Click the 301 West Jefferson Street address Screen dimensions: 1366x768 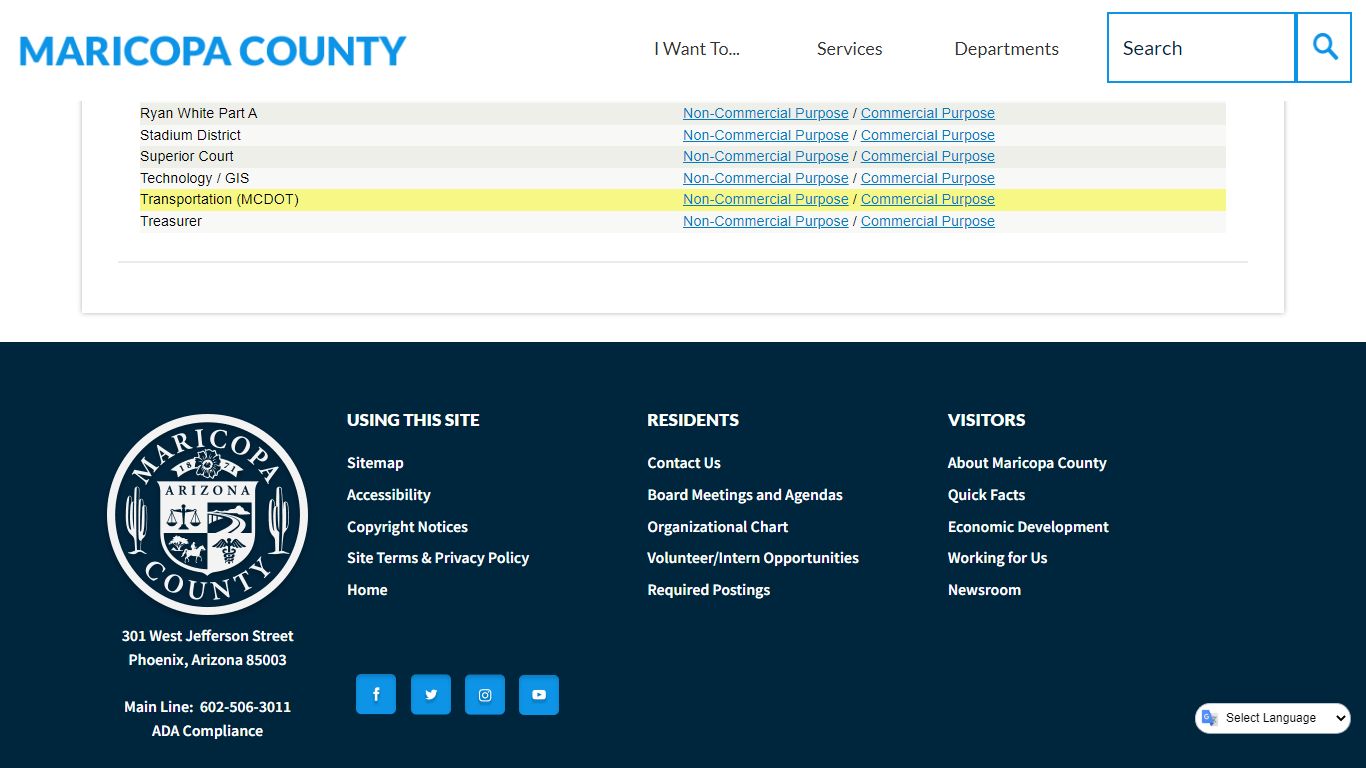[x=207, y=636]
